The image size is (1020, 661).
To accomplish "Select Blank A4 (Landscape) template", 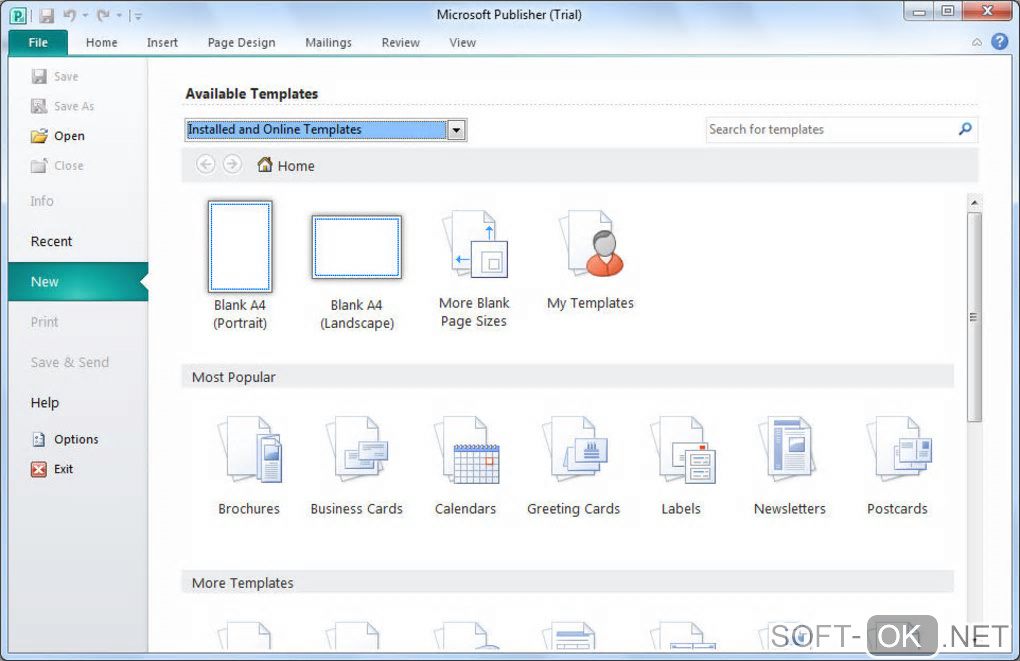I will point(356,273).
